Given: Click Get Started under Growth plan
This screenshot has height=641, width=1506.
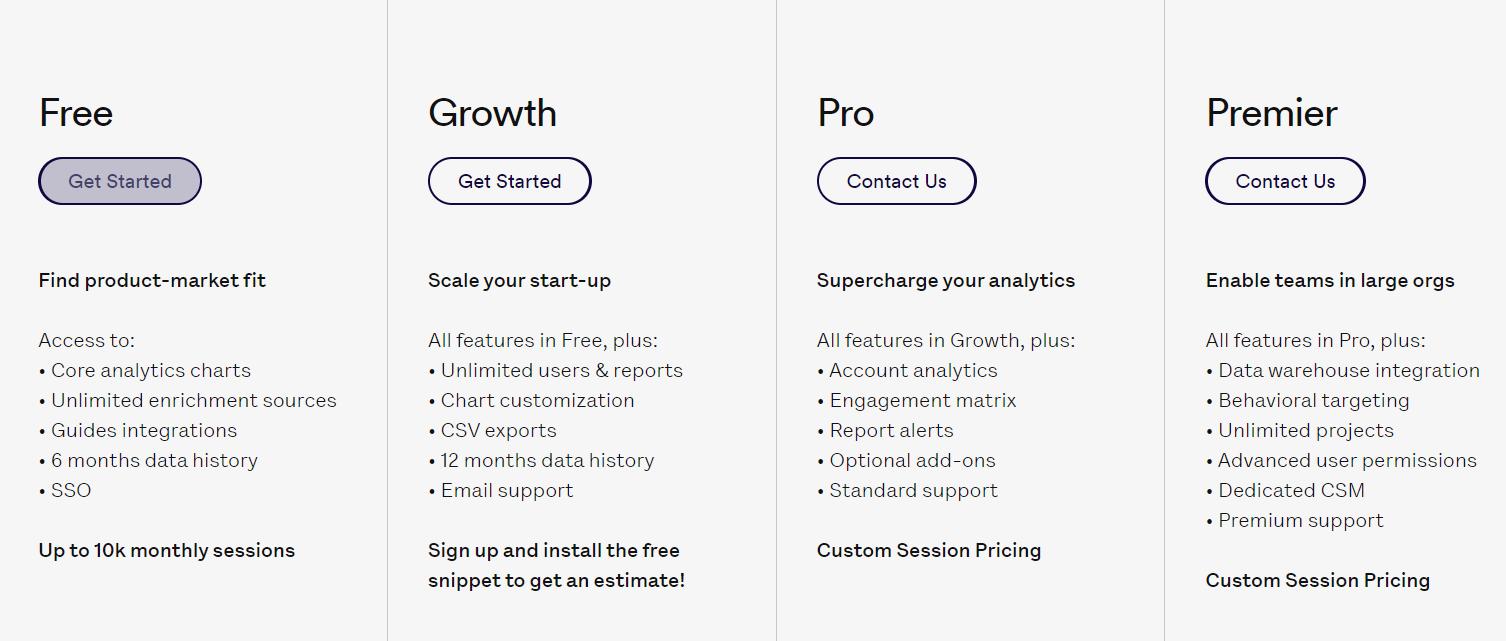Looking at the screenshot, I should coord(510,181).
